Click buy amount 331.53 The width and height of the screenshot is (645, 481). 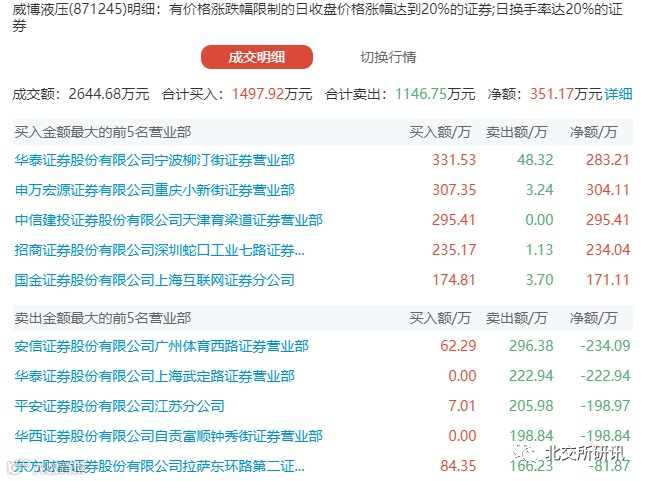tap(454, 160)
